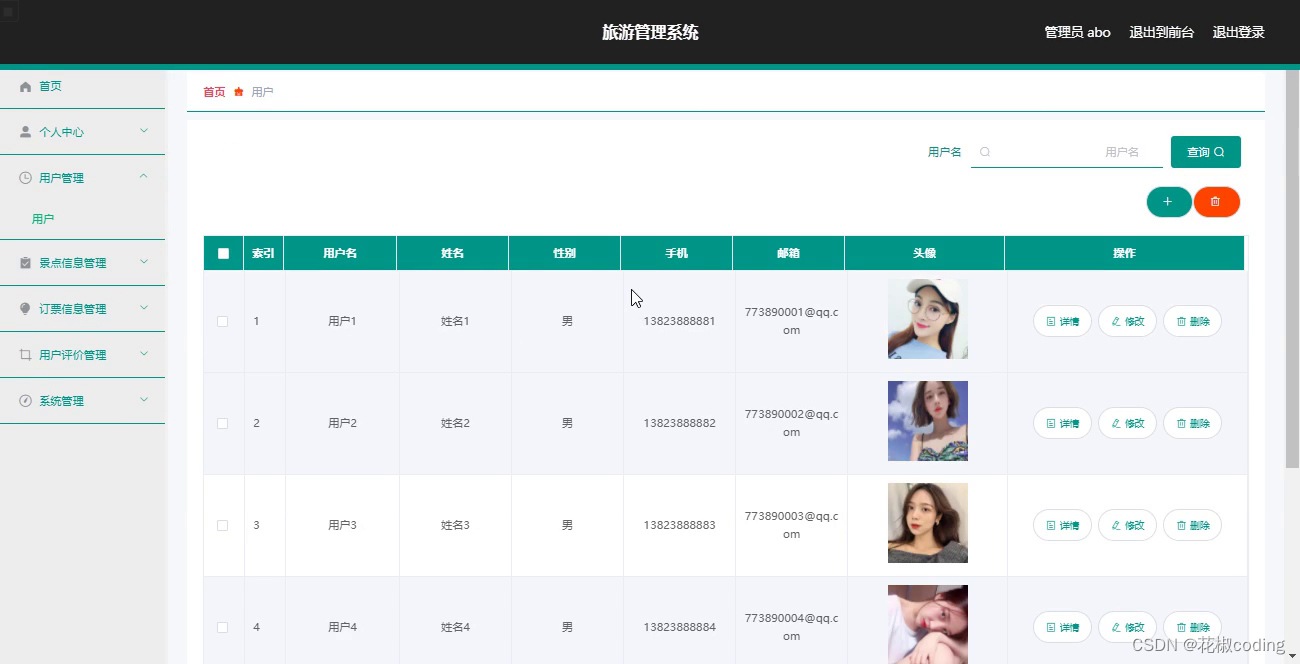Click the 姓名2 cell
Image resolution: width=1300 pixels, height=664 pixels.
[455, 424]
